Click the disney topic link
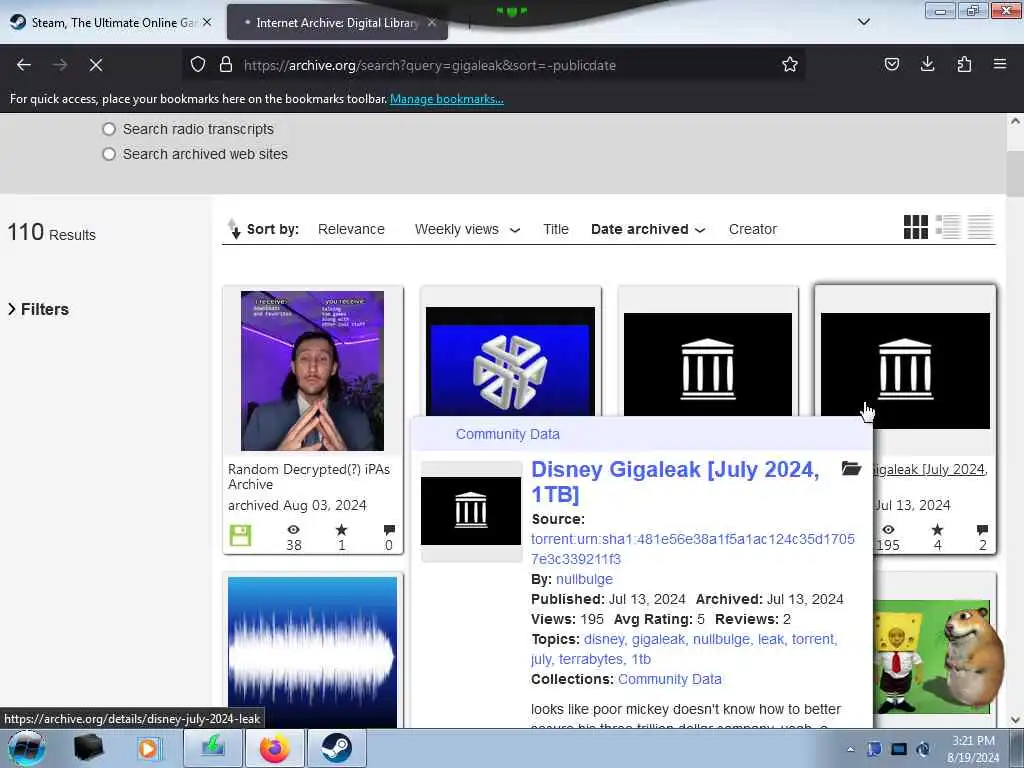Screen dimensions: 1024x768 tap(604, 639)
